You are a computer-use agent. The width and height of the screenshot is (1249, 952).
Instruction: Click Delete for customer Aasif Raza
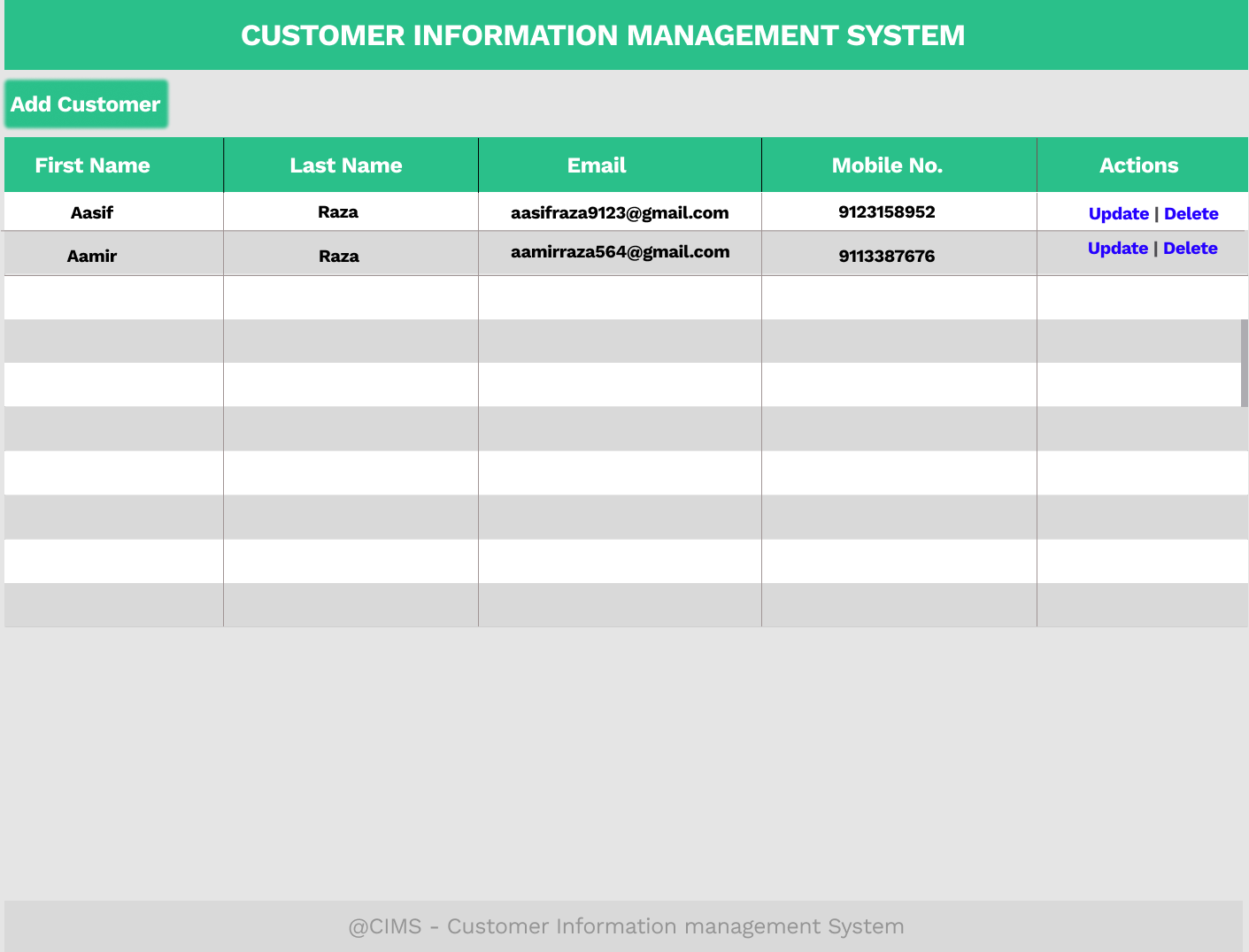tap(1191, 213)
